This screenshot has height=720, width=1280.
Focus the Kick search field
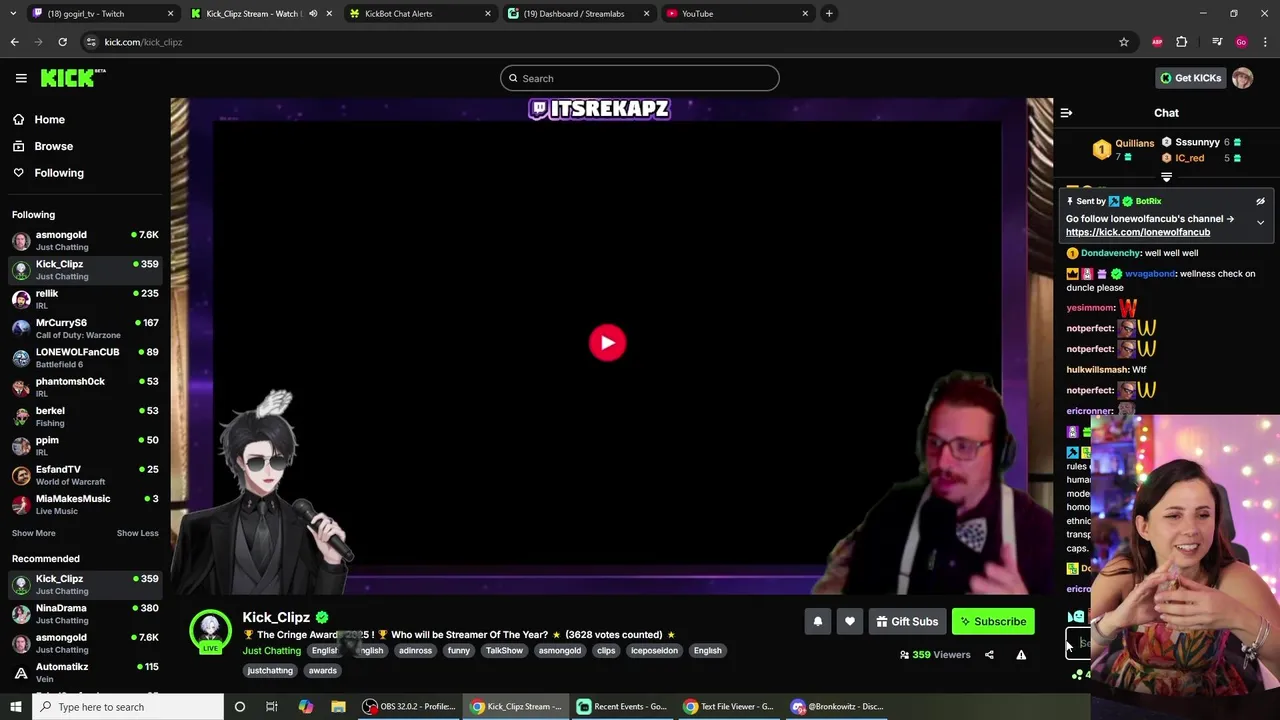[x=640, y=78]
